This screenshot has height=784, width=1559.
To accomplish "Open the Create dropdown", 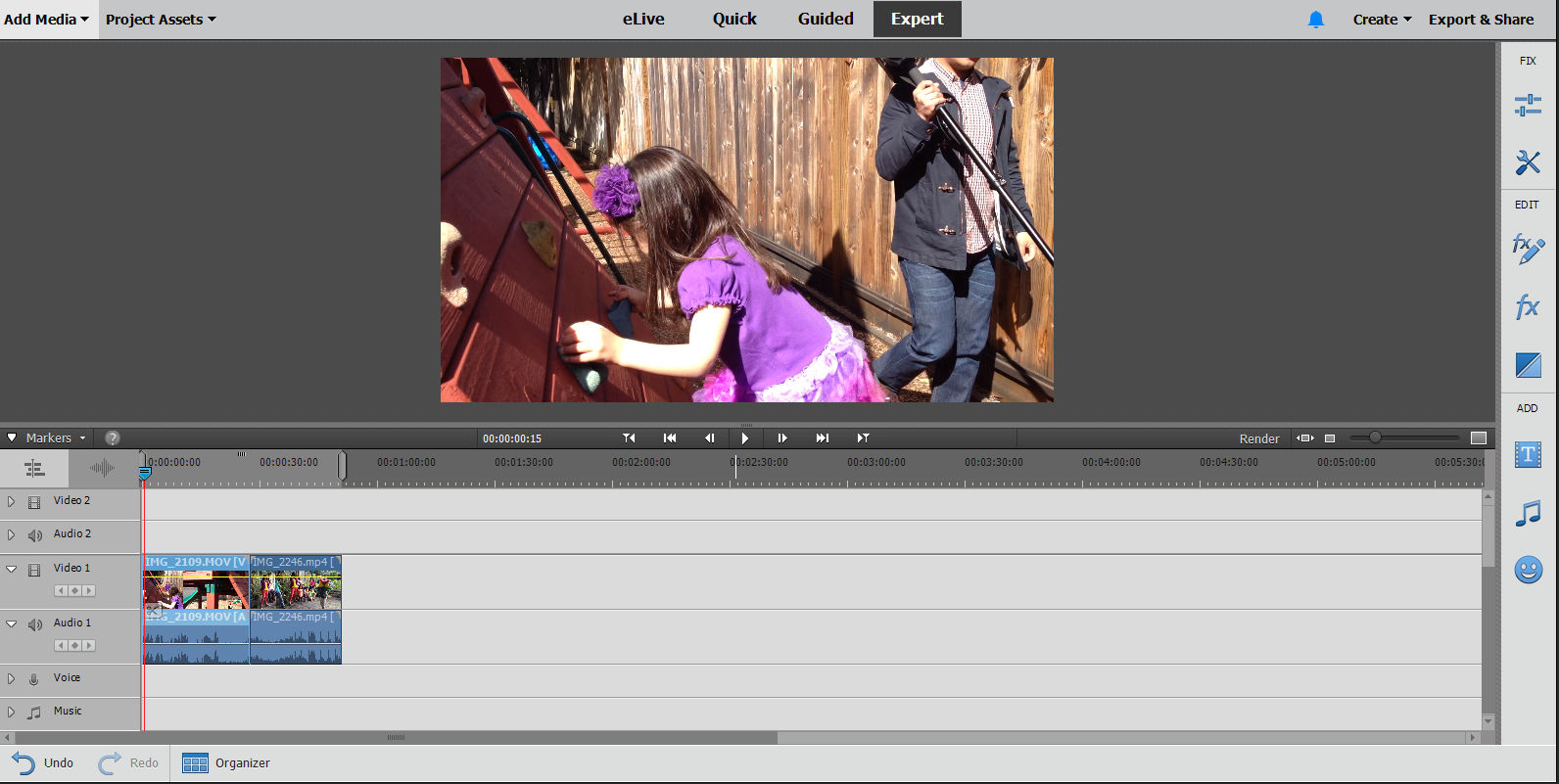I will 1382,20.
